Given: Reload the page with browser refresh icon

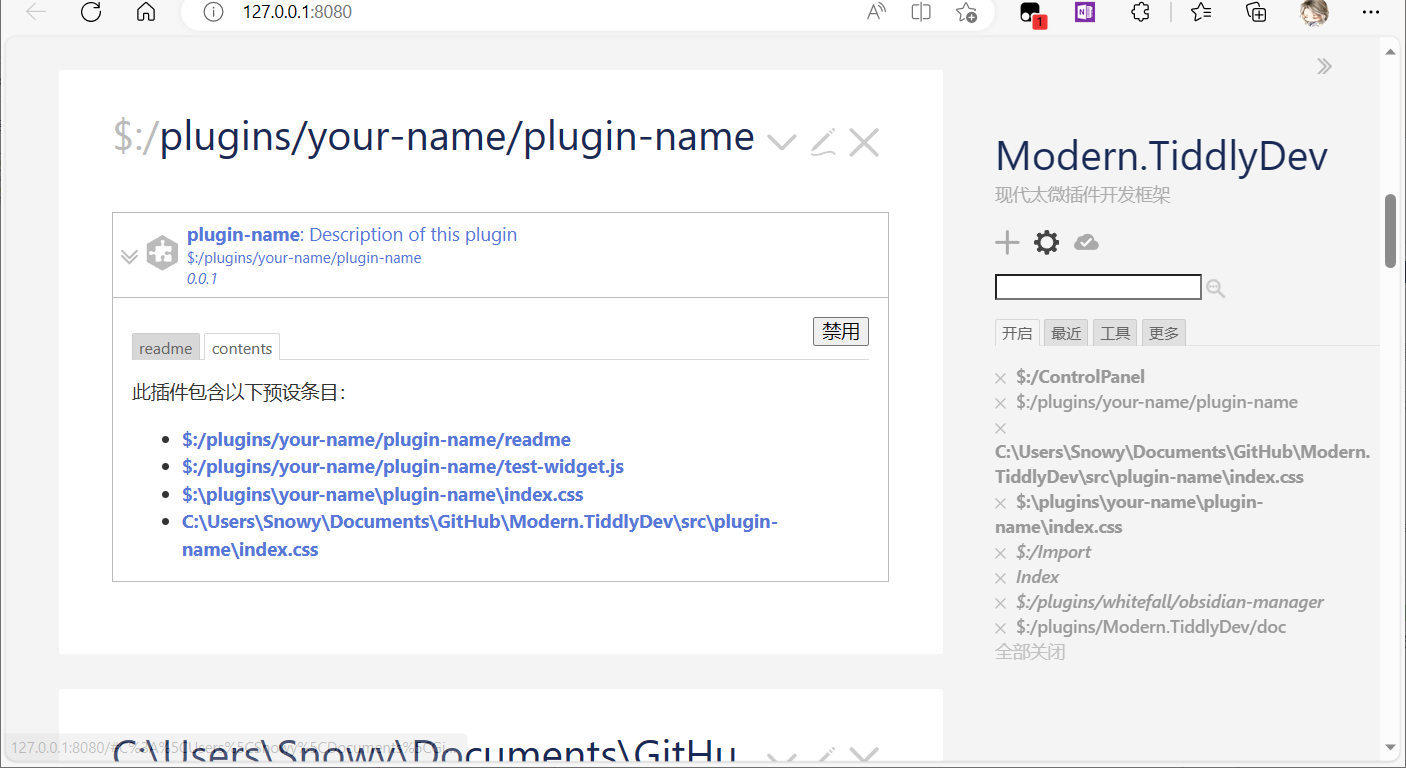Looking at the screenshot, I should click(x=91, y=12).
